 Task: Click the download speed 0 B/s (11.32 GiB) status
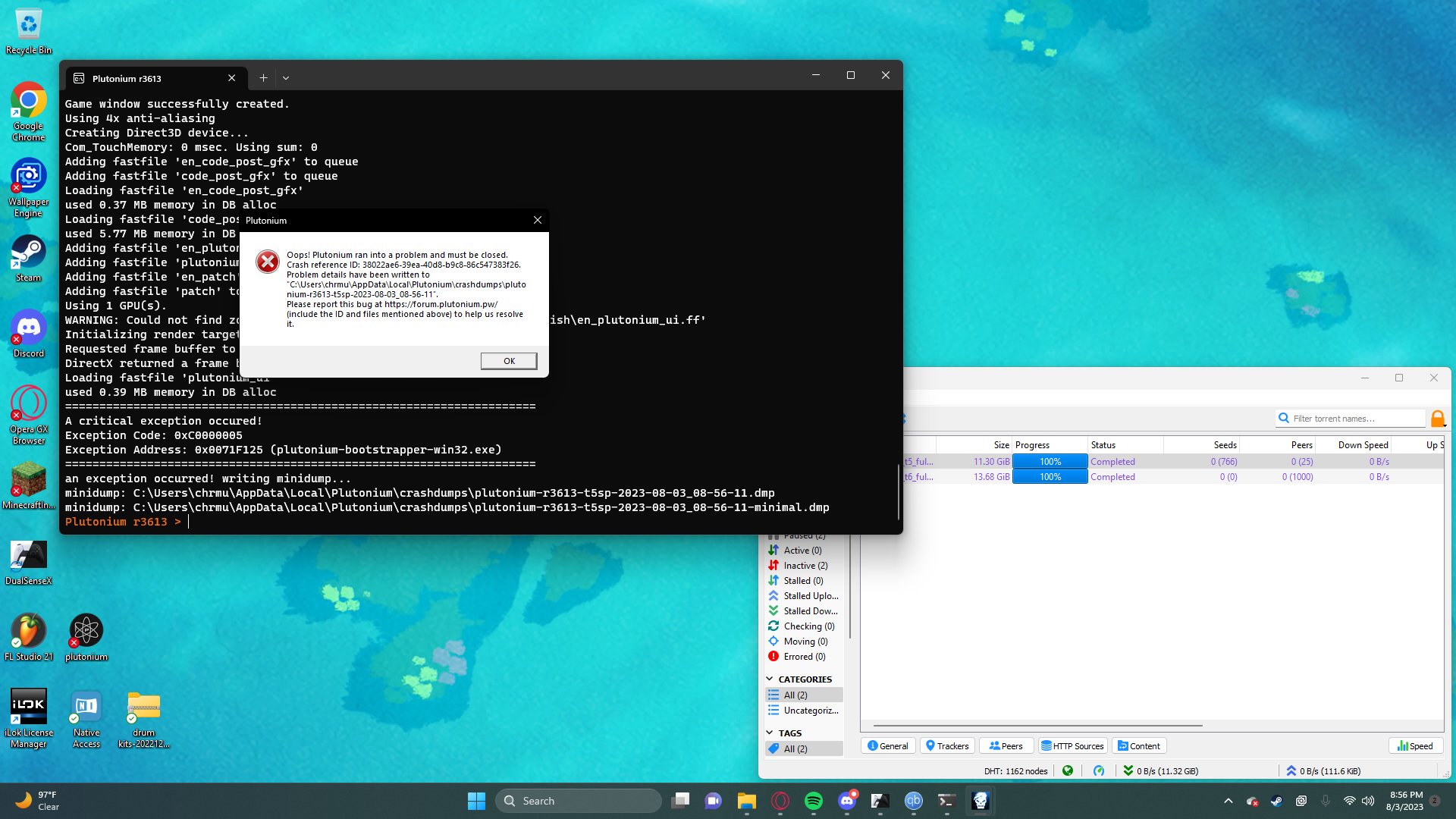point(1161,771)
